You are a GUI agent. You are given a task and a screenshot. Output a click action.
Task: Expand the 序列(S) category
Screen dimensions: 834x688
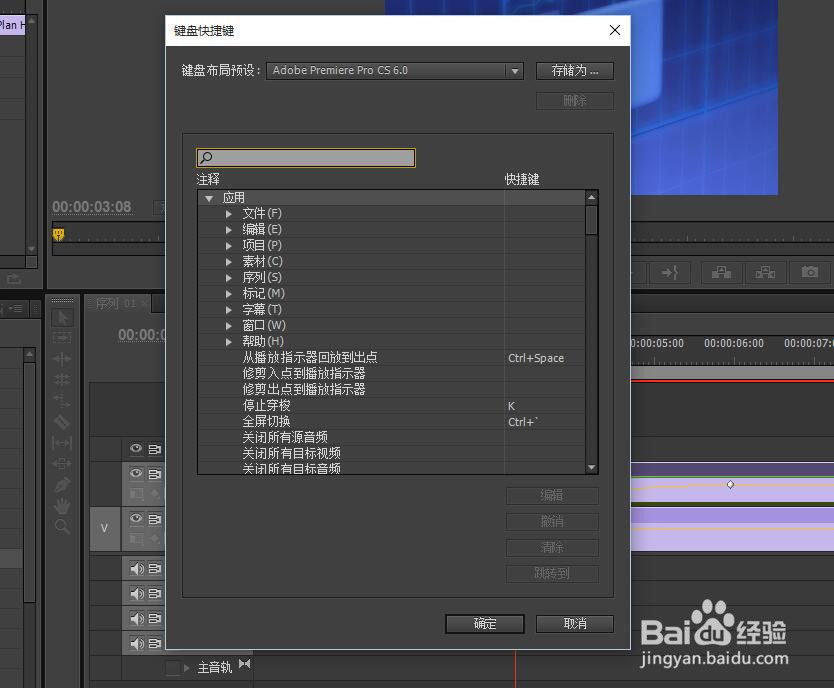click(x=229, y=278)
